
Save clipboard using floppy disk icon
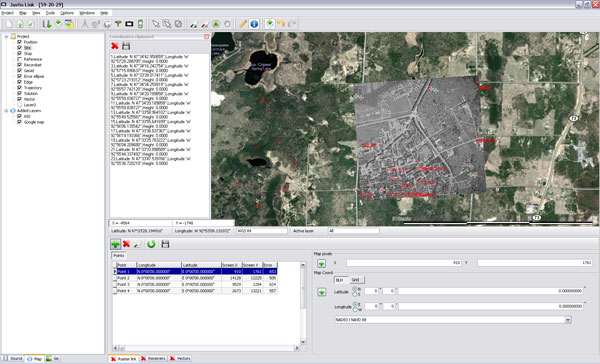[x=126, y=46]
